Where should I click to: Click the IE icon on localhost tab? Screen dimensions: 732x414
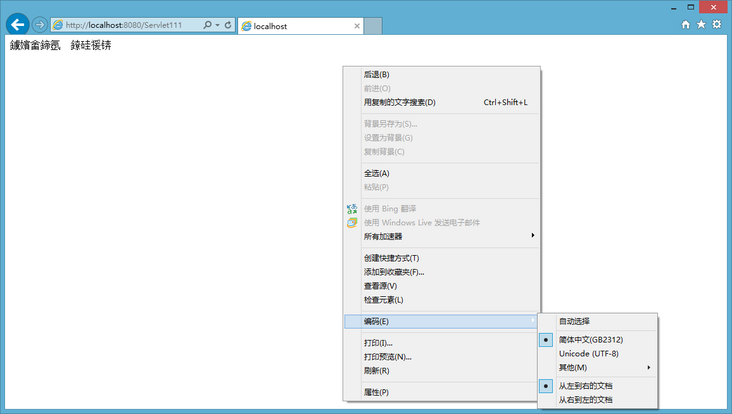[246, 26]
